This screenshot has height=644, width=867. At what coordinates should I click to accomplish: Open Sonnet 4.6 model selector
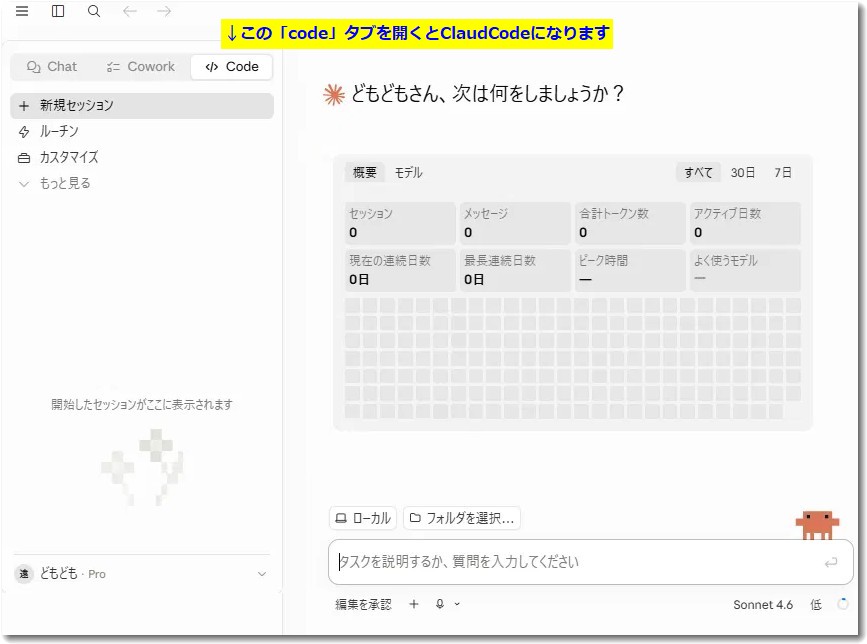coord(762,605)
